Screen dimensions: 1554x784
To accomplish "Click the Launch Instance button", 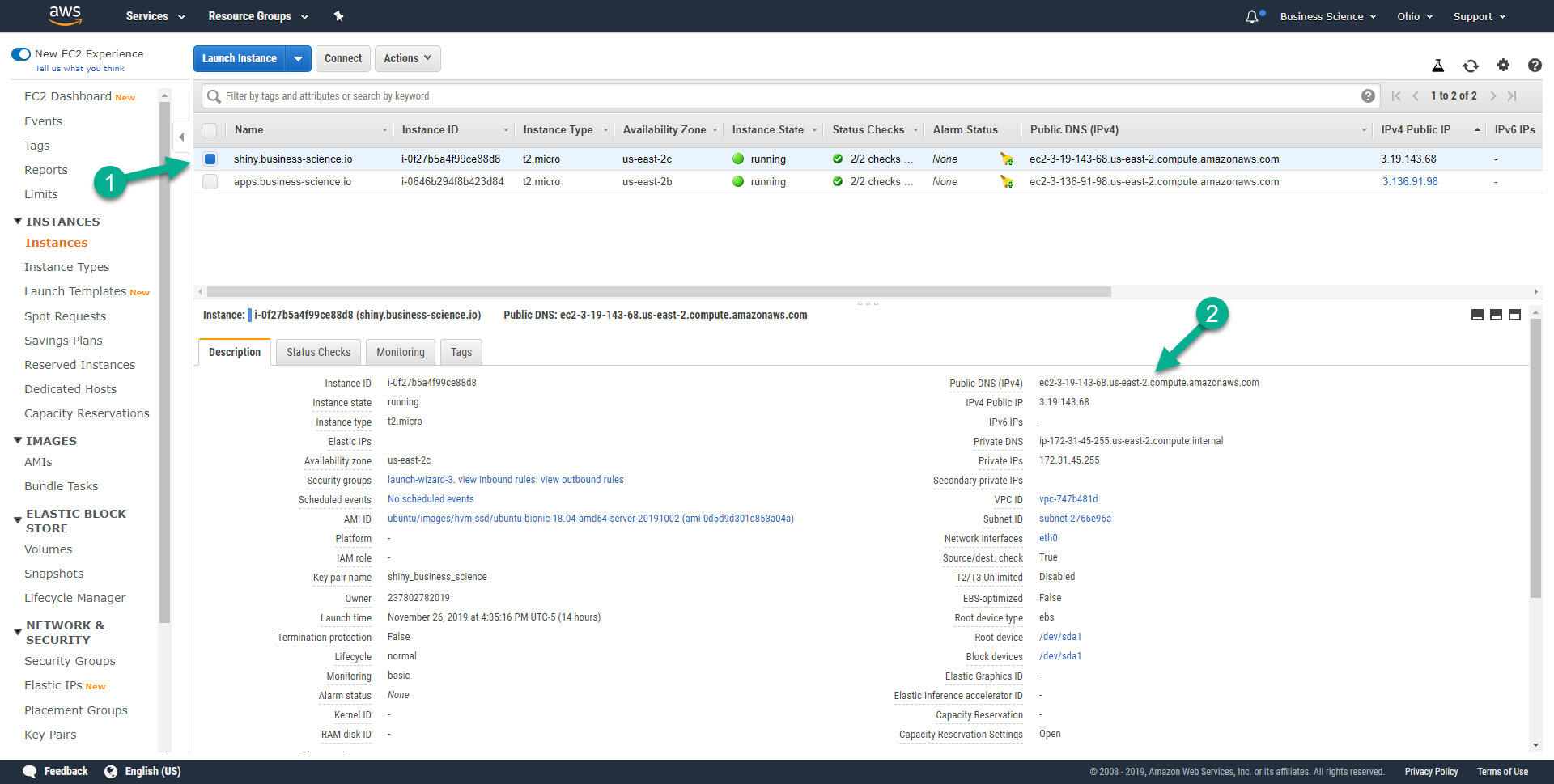I will 240,58.
